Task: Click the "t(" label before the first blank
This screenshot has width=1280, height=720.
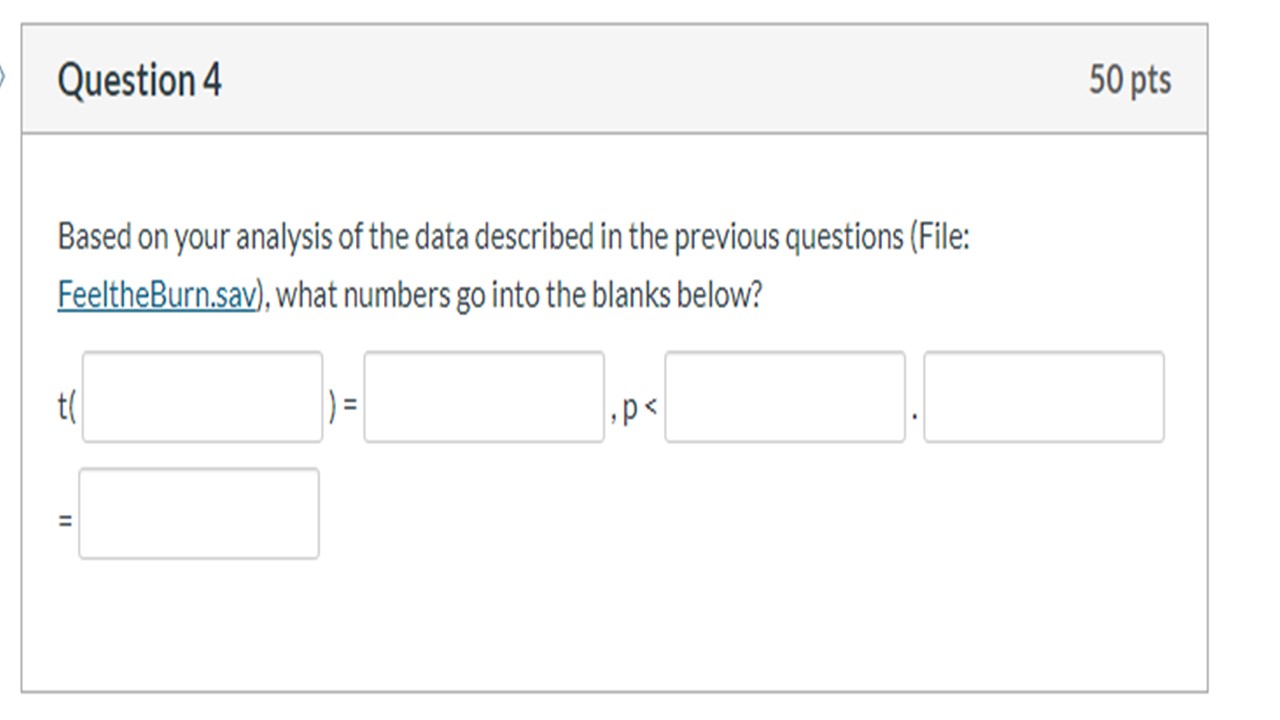Action: tap(67, 407)
